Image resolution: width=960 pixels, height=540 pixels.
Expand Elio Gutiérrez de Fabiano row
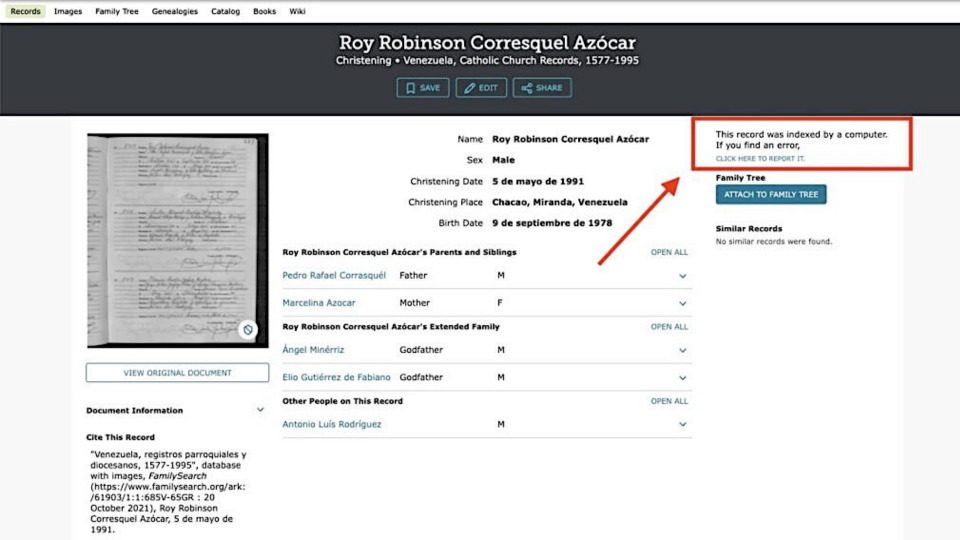[x=683, y=378]
